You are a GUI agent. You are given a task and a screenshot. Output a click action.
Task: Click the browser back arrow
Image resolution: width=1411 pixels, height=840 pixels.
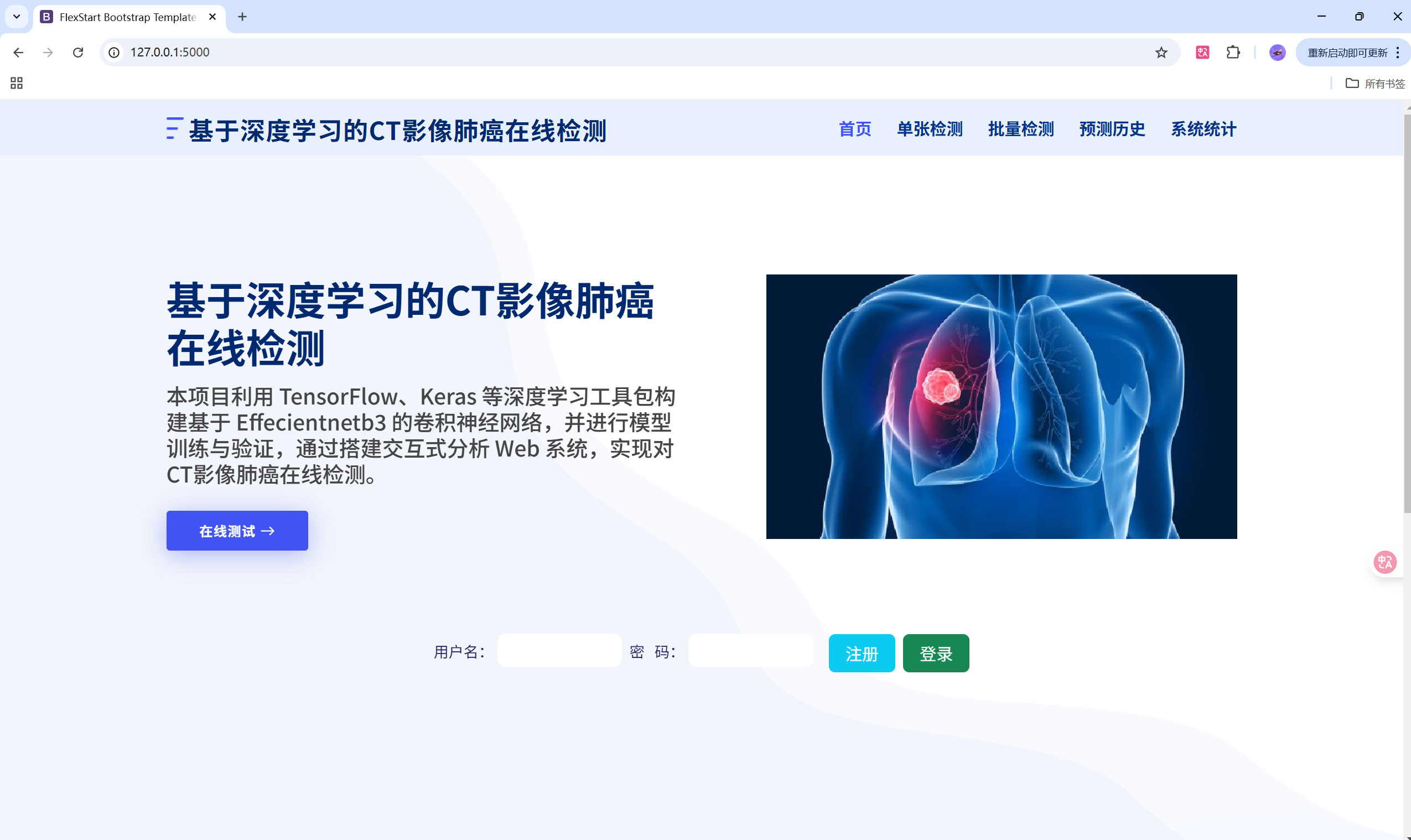click(18, 52)
